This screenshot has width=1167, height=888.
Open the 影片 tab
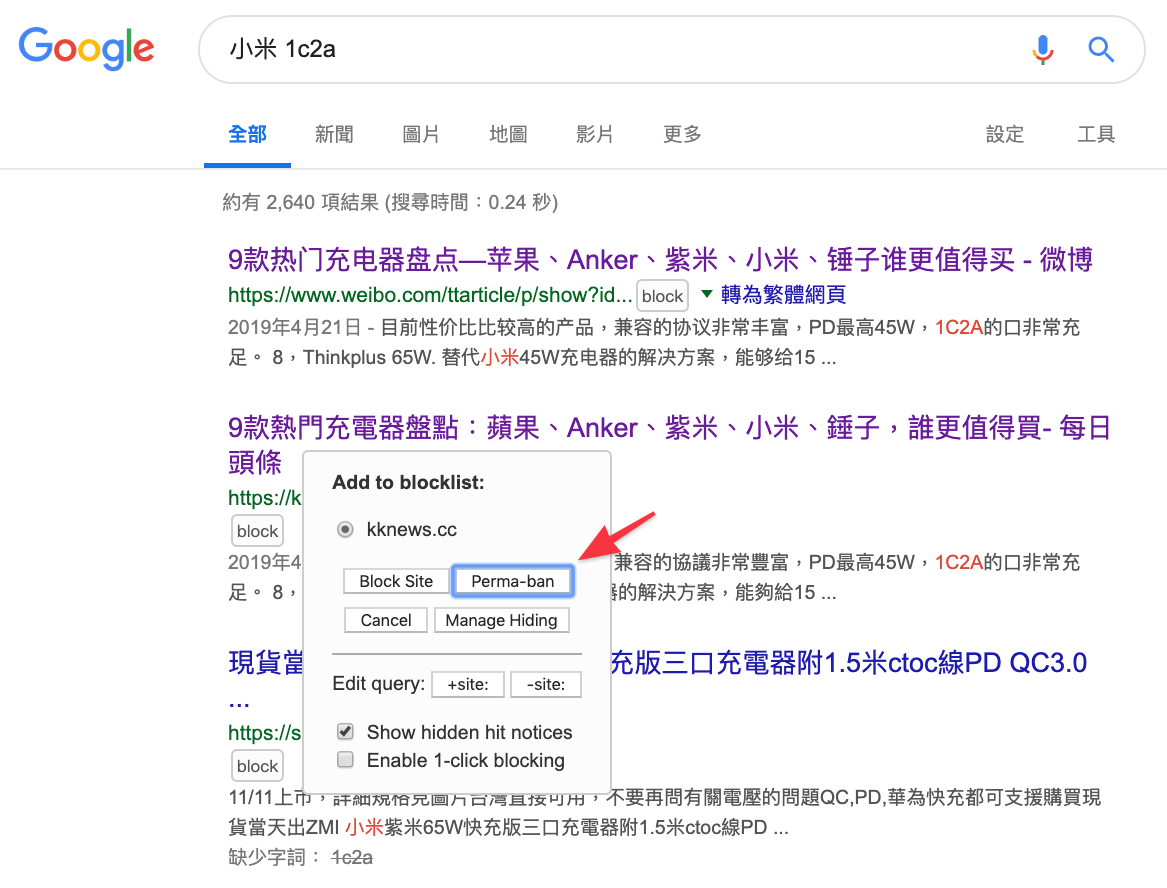click(595, 135)
